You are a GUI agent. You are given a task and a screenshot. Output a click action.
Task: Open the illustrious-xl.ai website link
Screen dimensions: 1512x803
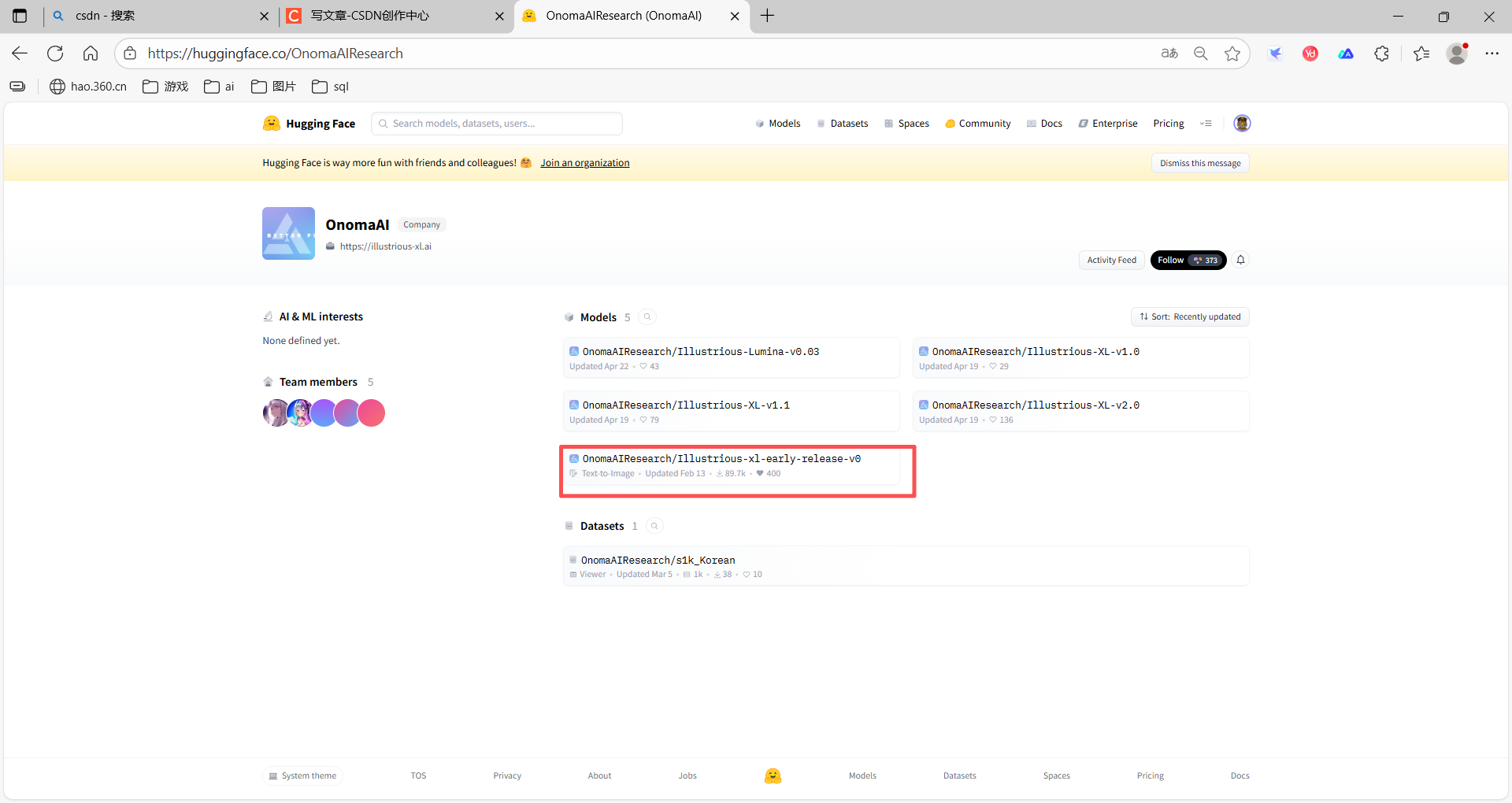pos(386,246)
